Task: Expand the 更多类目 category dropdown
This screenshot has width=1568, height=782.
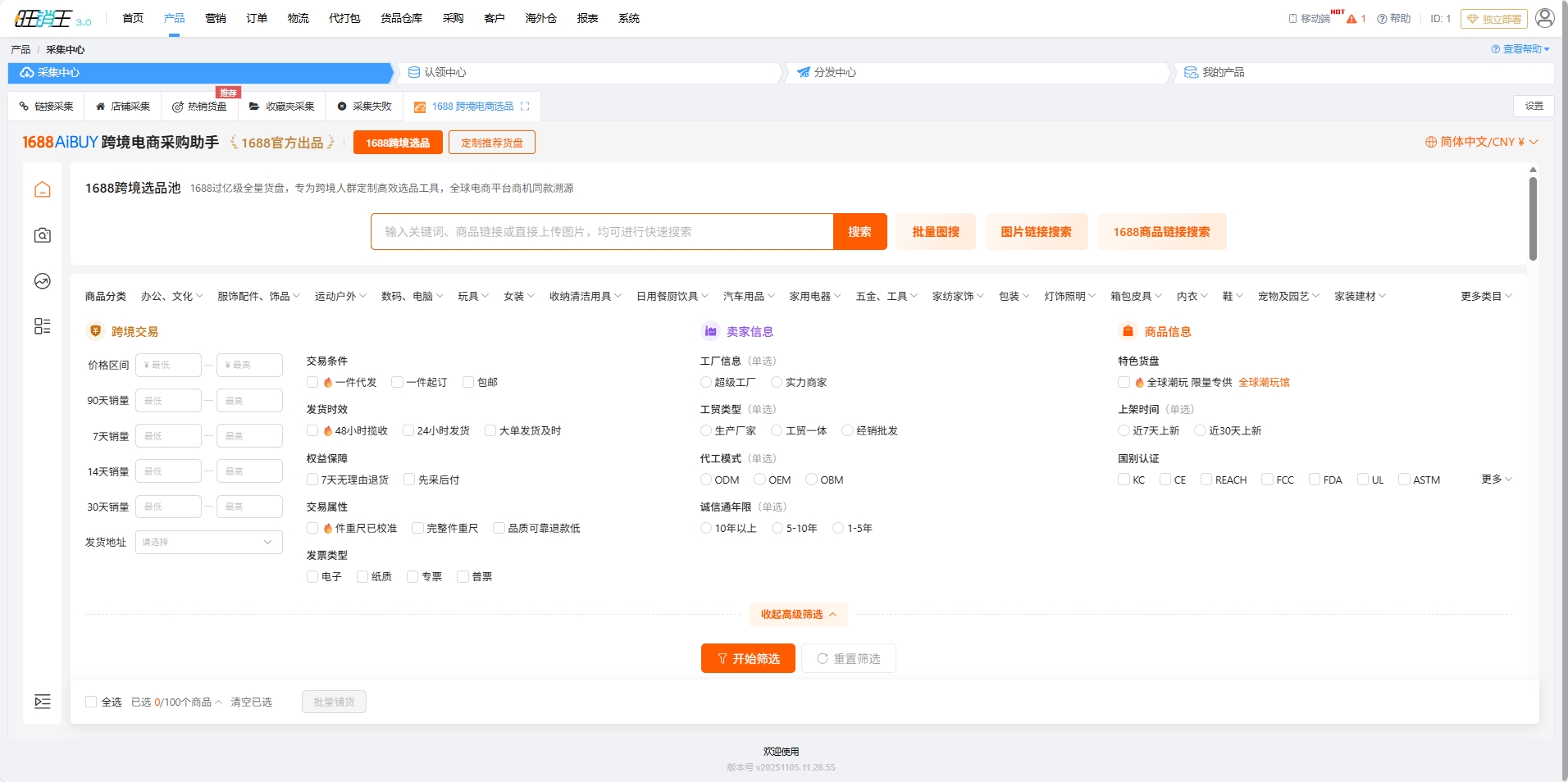Action: (1485, 297)
